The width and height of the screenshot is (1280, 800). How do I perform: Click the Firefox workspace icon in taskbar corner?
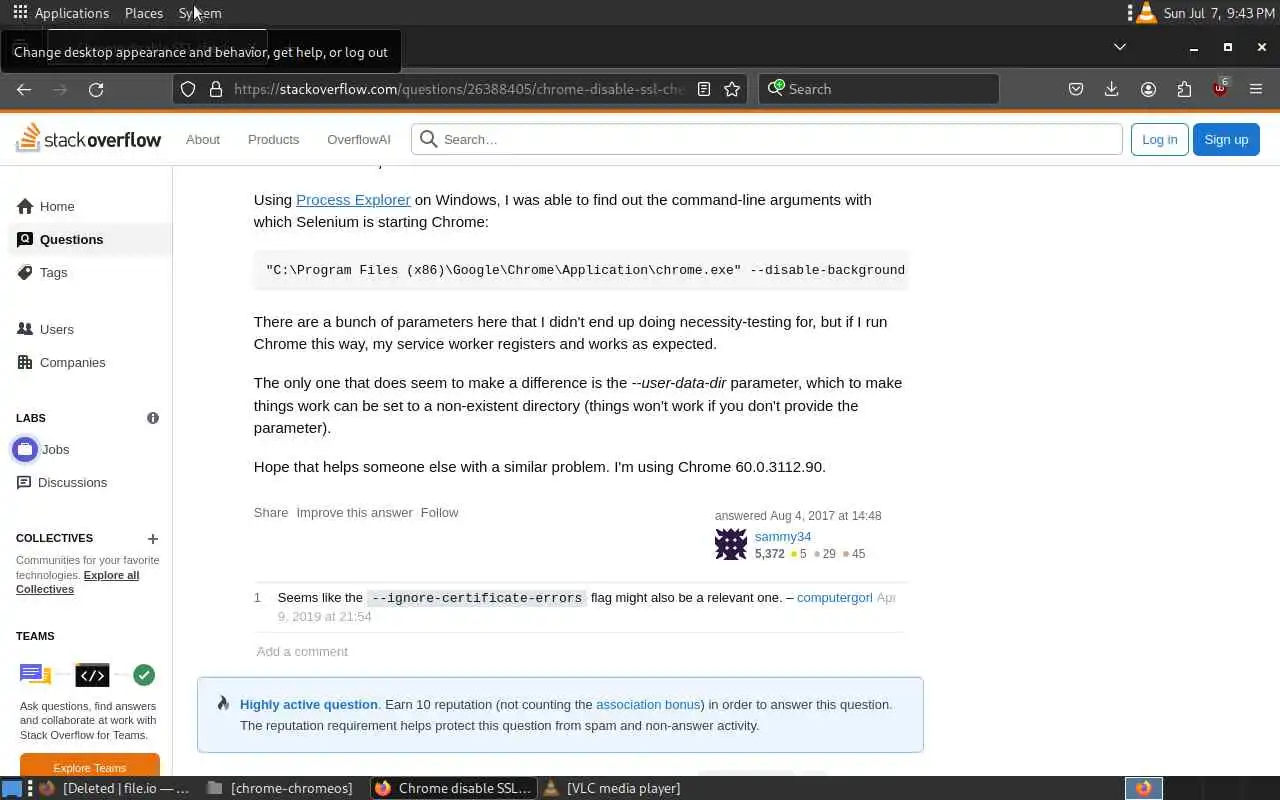click(x=1143, y=788)
